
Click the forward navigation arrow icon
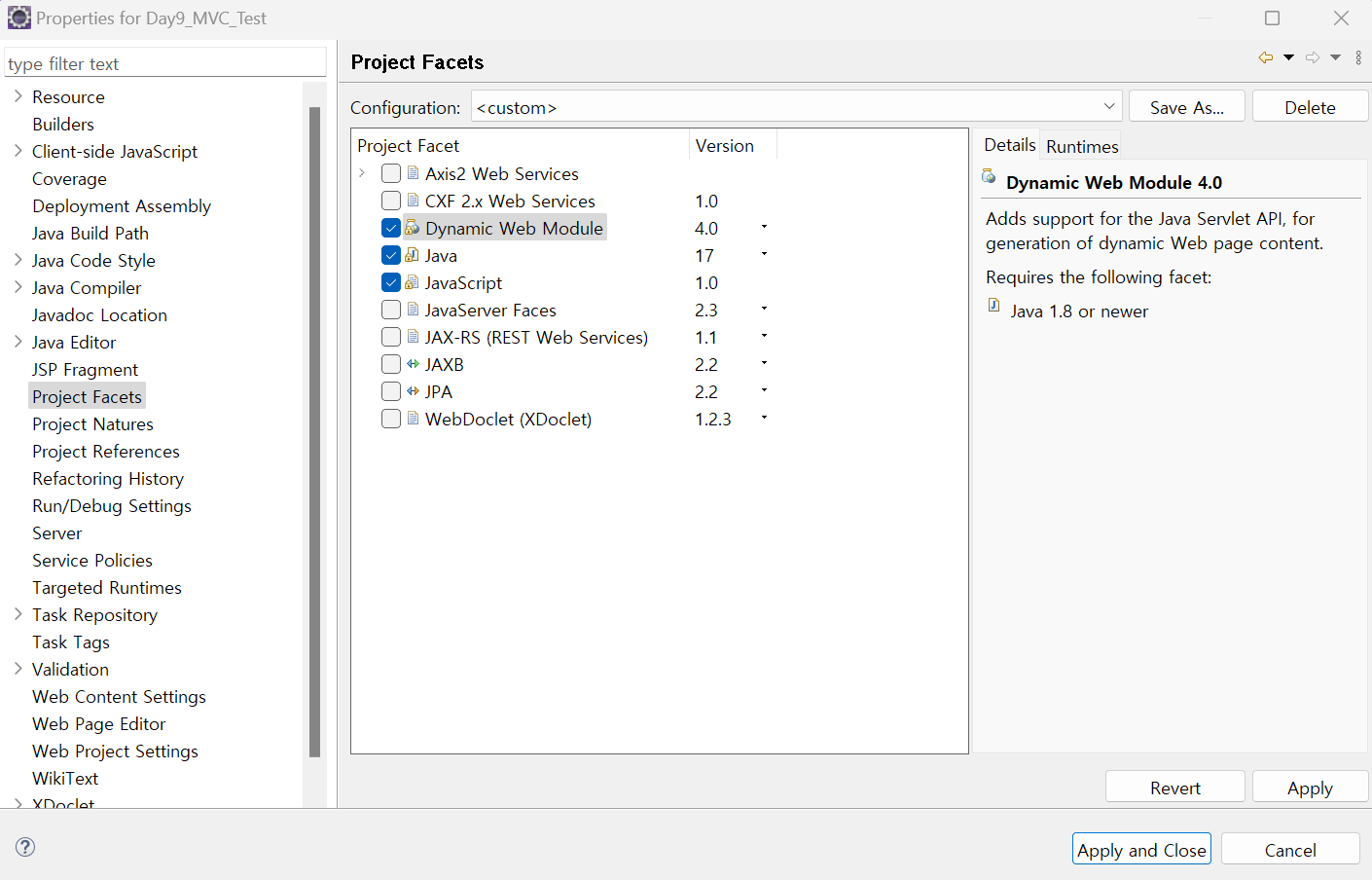tap(1313, 58)
